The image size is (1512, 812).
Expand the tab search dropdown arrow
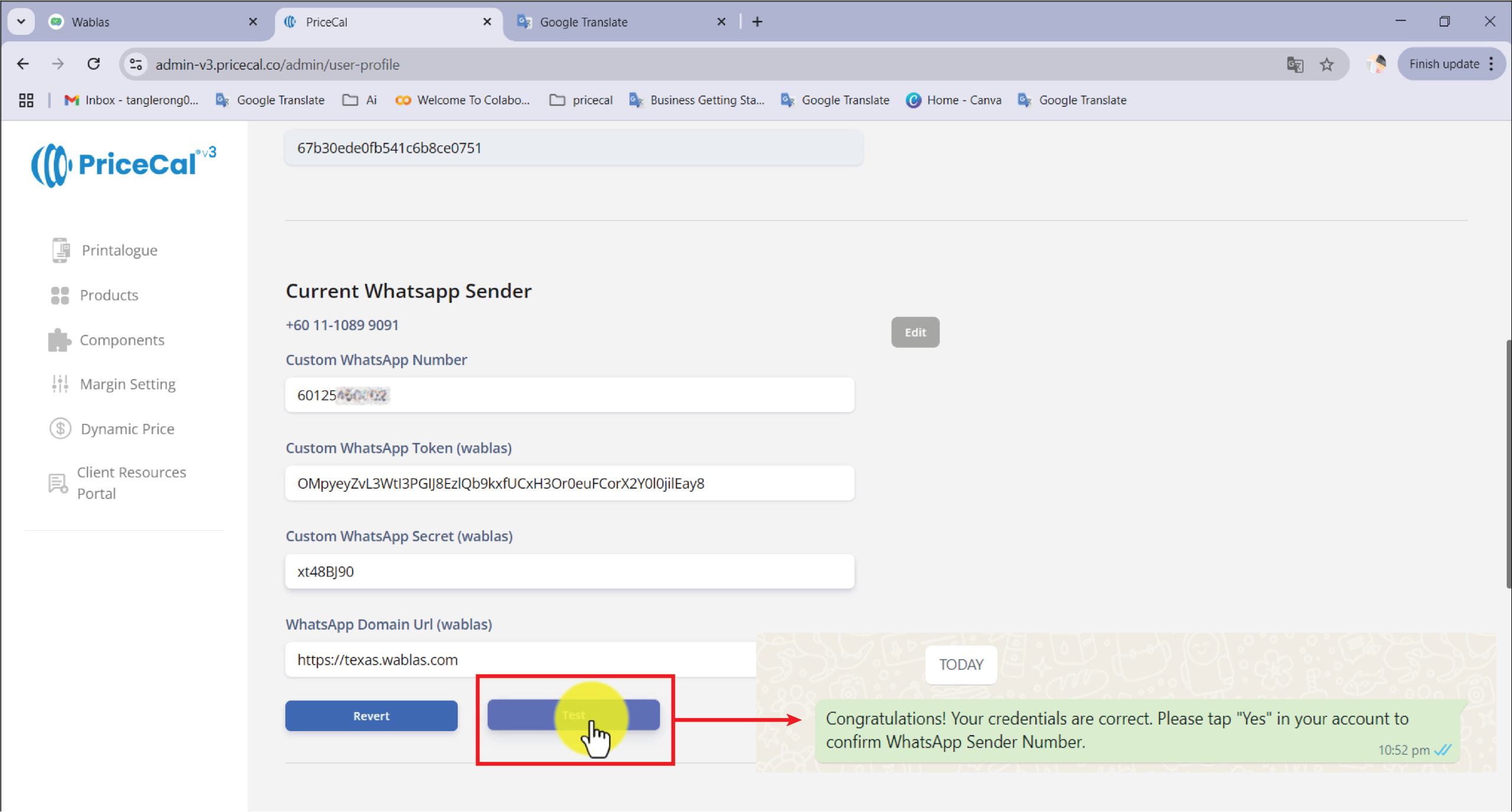tap(21, 22)
